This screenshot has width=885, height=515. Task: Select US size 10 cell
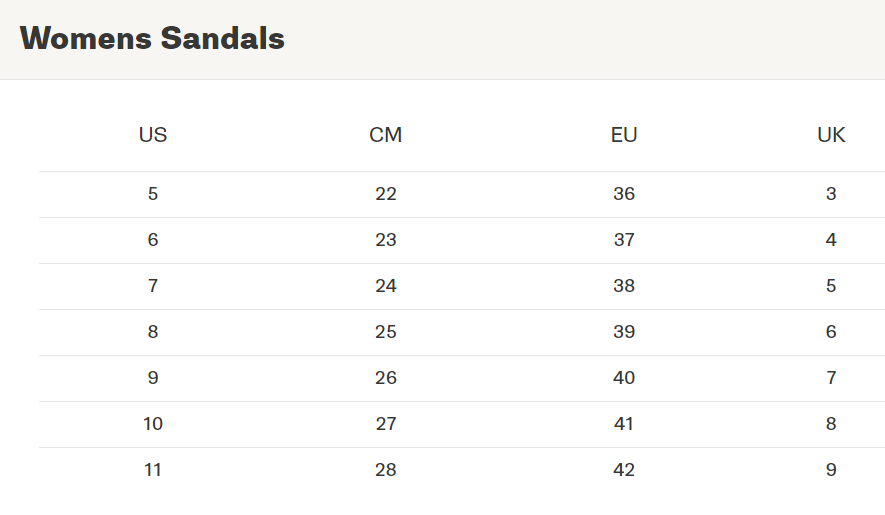point(153,424)
